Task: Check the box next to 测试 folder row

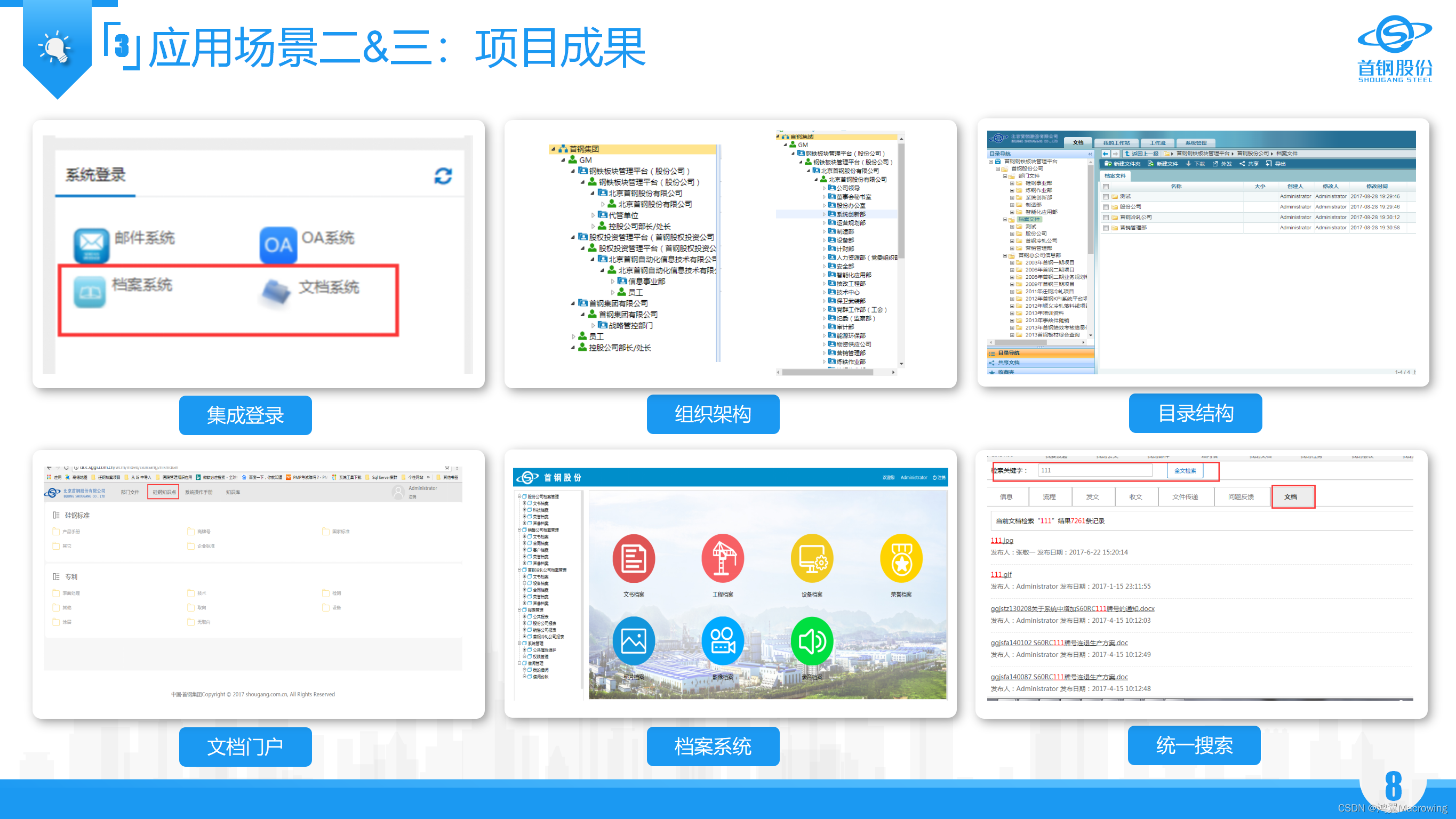Action: pos(1106,197)
